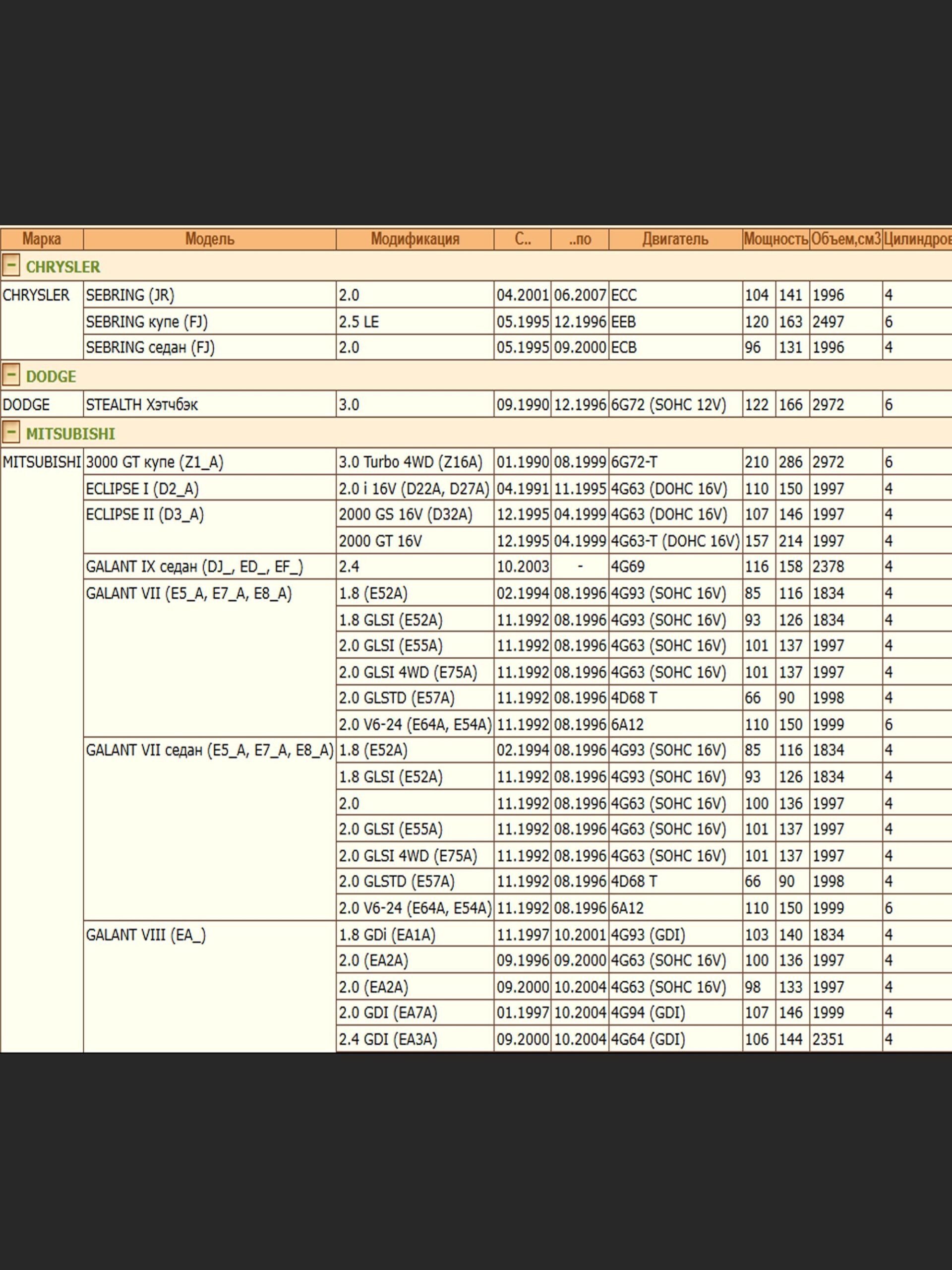This screenshot has height=1270, width=952.
Task: Collapse the CHRYSLER group minus icon
Action: (10, 265)
